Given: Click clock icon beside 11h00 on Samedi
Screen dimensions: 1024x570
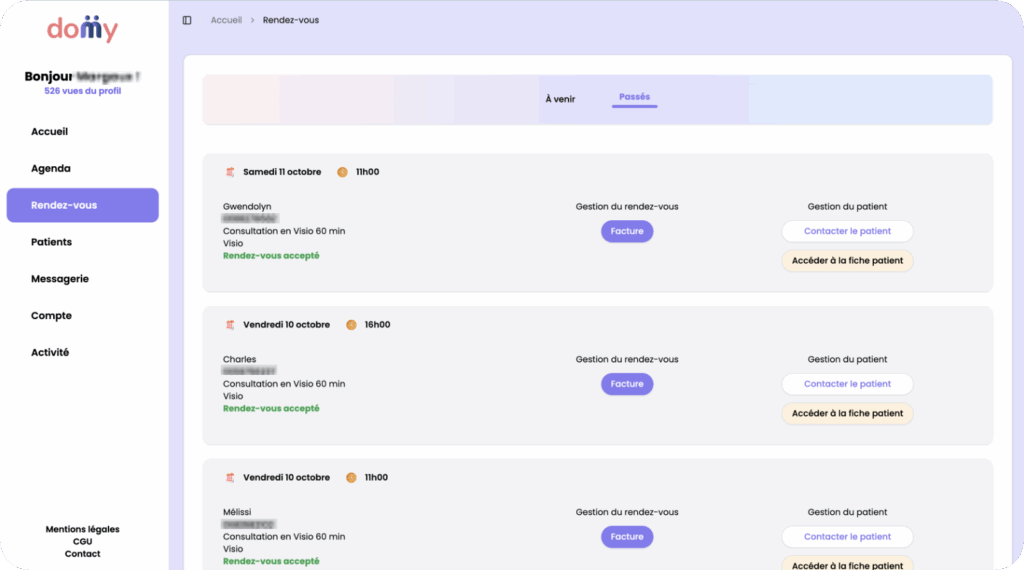Looking at the screenshot, I should (342, 172).
